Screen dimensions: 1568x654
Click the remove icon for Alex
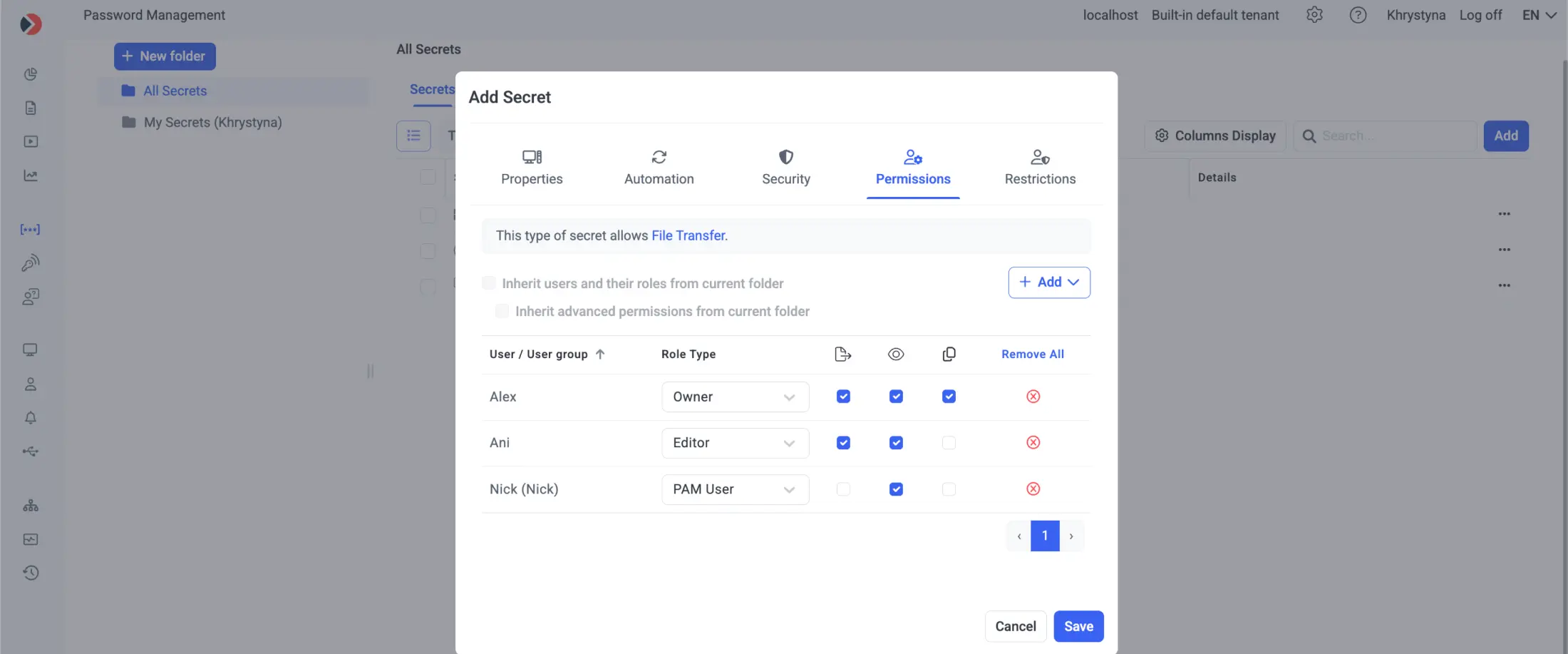1033,397
